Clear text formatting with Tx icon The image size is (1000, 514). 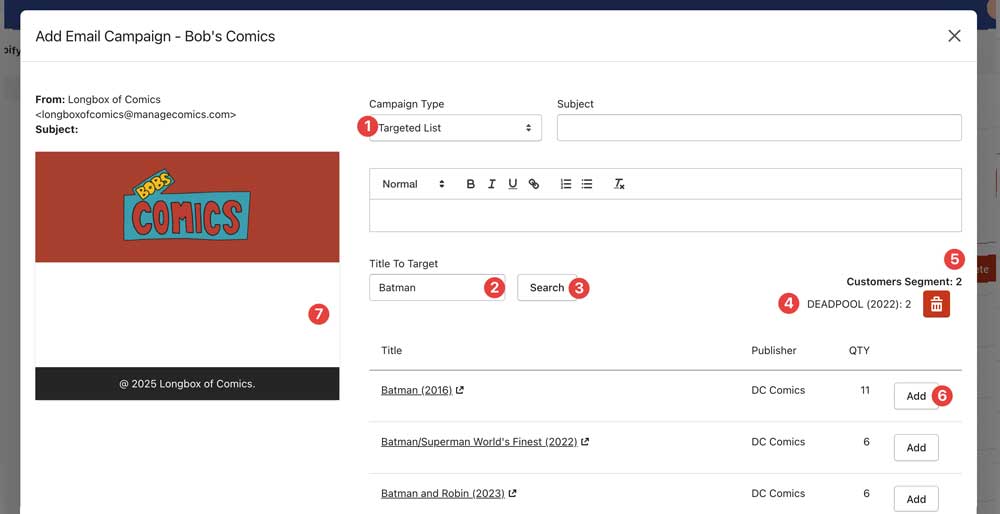(619, 184)
